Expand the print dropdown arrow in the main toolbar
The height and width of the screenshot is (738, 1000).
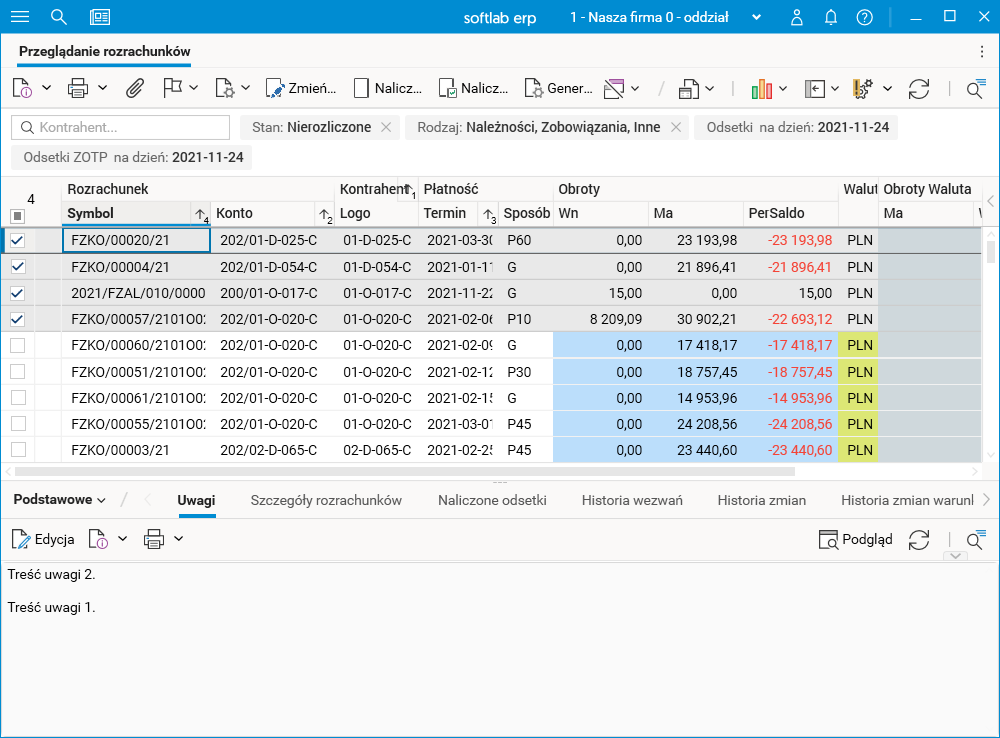pyautogui.click(x=103, y=89)
